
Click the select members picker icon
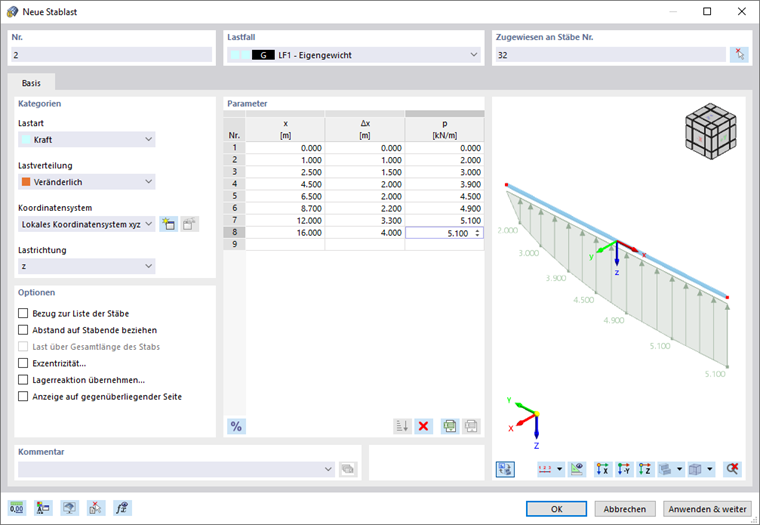coord(739,55)
